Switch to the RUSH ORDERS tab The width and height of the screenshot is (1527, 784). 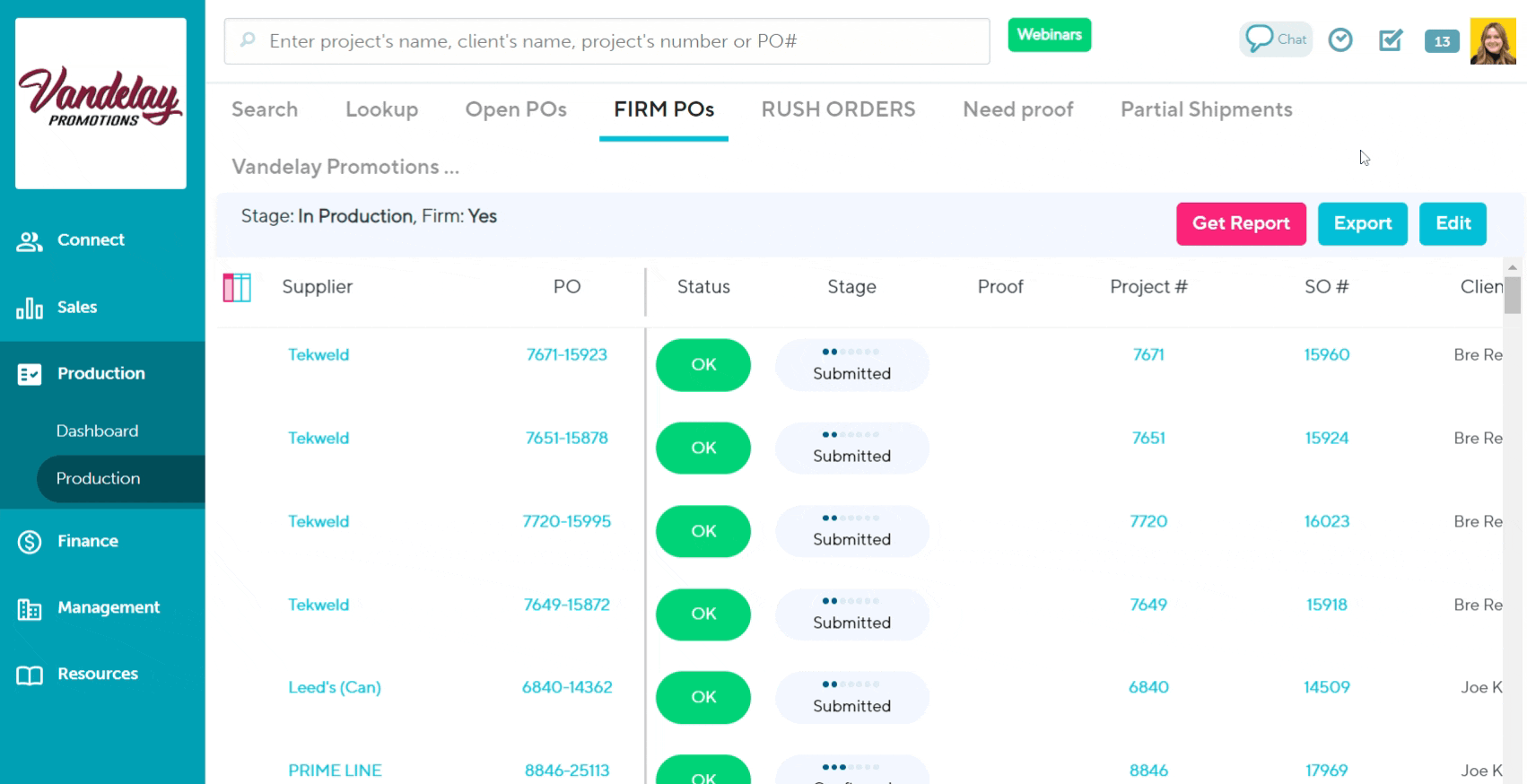(x=838, y=109)
